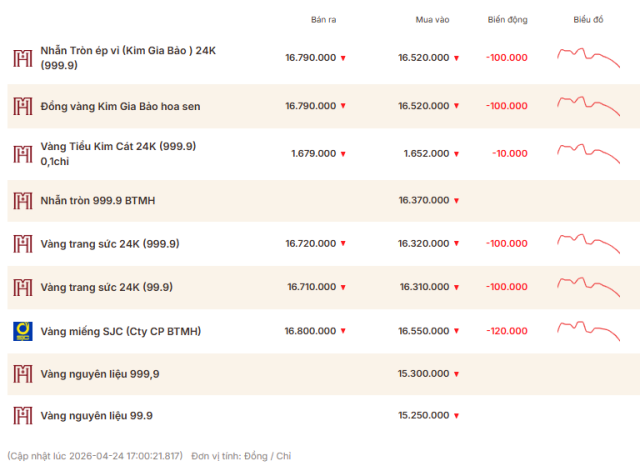This screenshot has width=640, height=466.
Task: Click the 15.300.000 buy price
Action: click(423, 374)
